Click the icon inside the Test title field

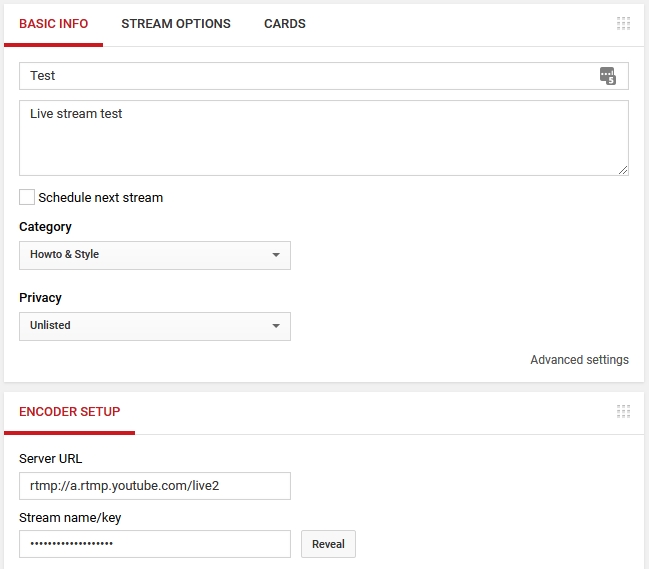[607, 76]
